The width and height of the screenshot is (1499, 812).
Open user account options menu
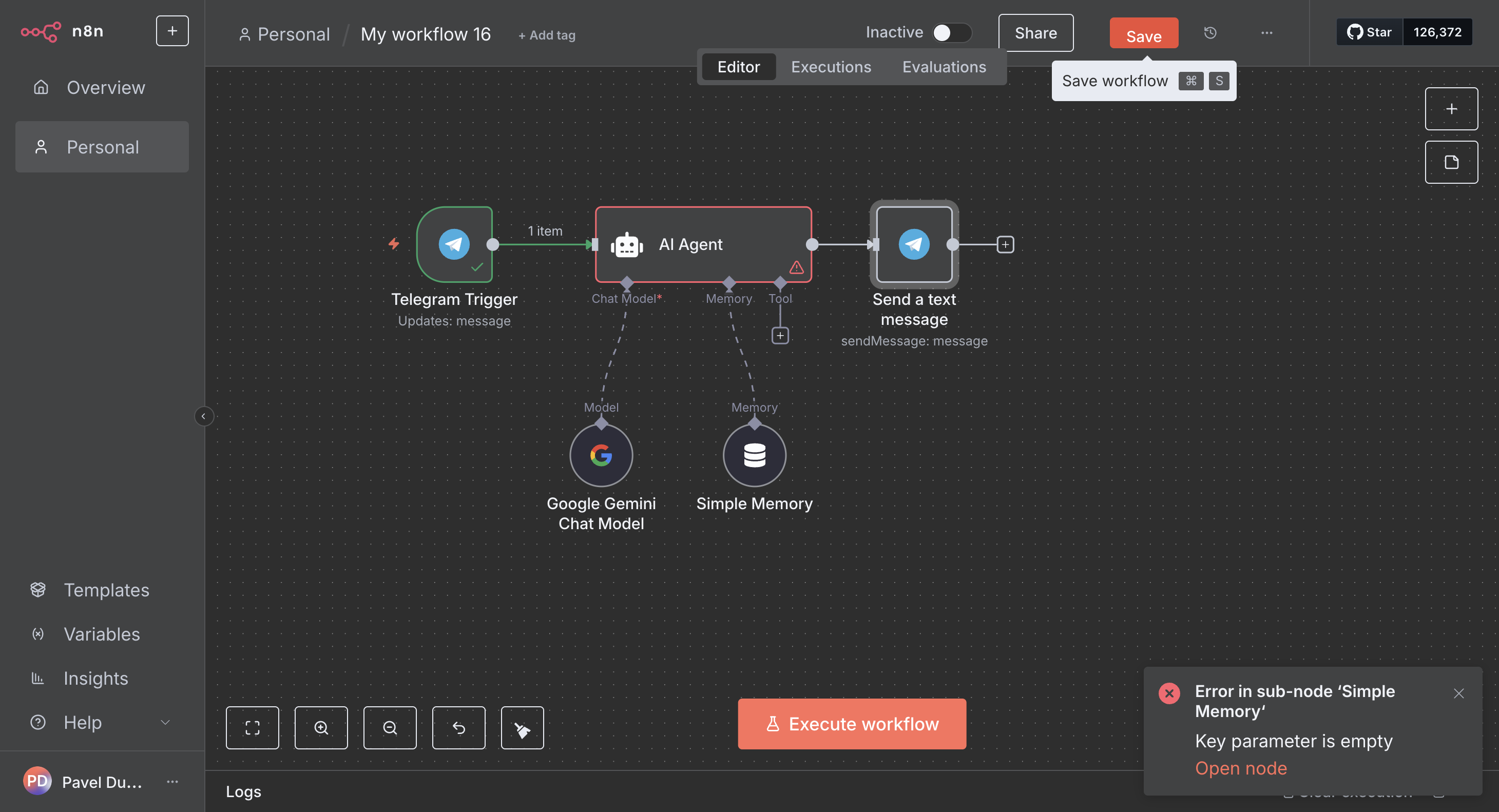(x=172, y=781)
